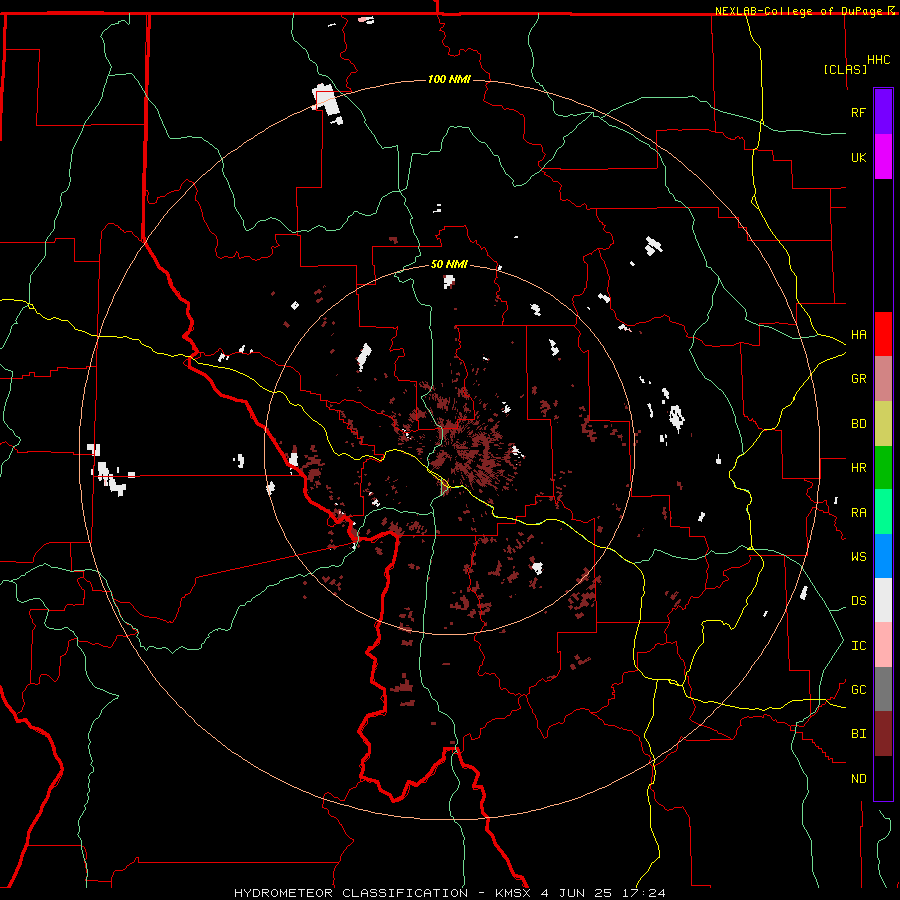Click the HA legend label
The width and height of the screenshot is (900, 900).
tap(858, 335)
